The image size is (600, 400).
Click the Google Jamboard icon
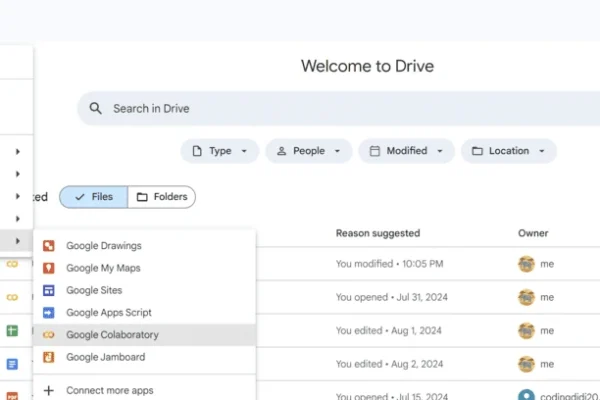(x=48, y=357)
